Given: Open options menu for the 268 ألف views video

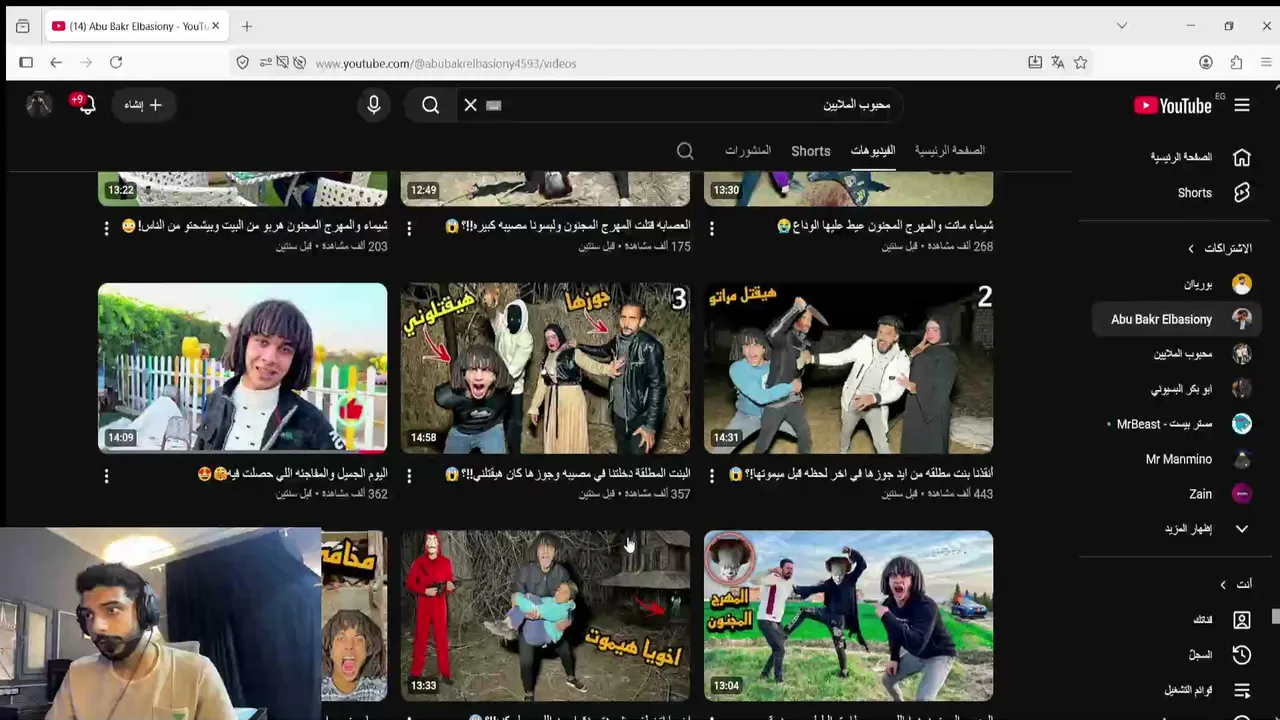Looking at the screenshot, I should click(x=712, y=229).
